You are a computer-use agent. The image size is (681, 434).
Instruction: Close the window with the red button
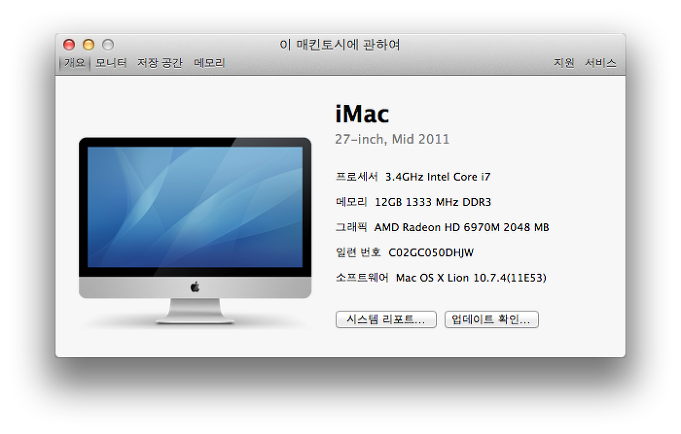[x=69, y=45]
